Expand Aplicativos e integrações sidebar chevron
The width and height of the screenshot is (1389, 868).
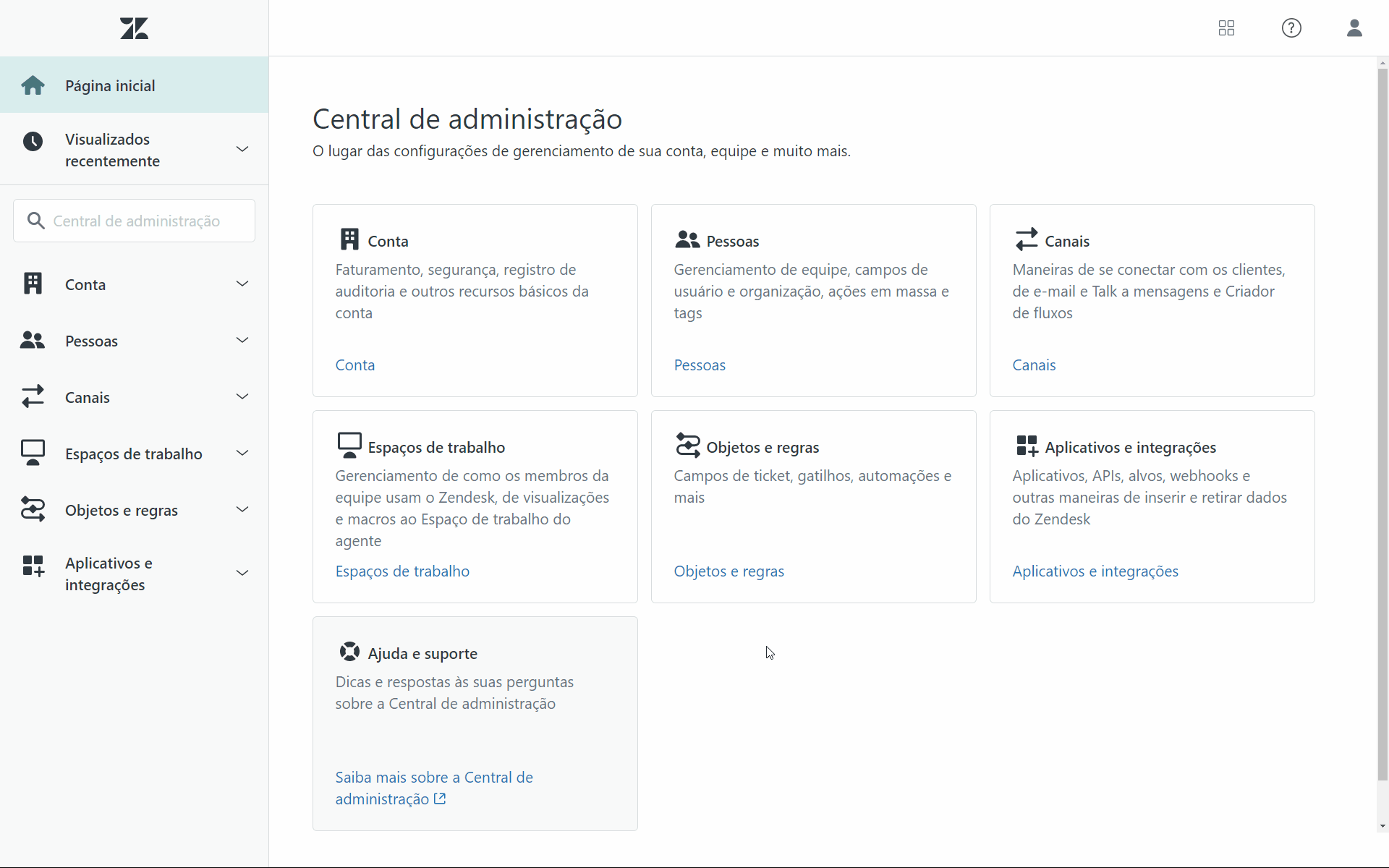(242, 573)
